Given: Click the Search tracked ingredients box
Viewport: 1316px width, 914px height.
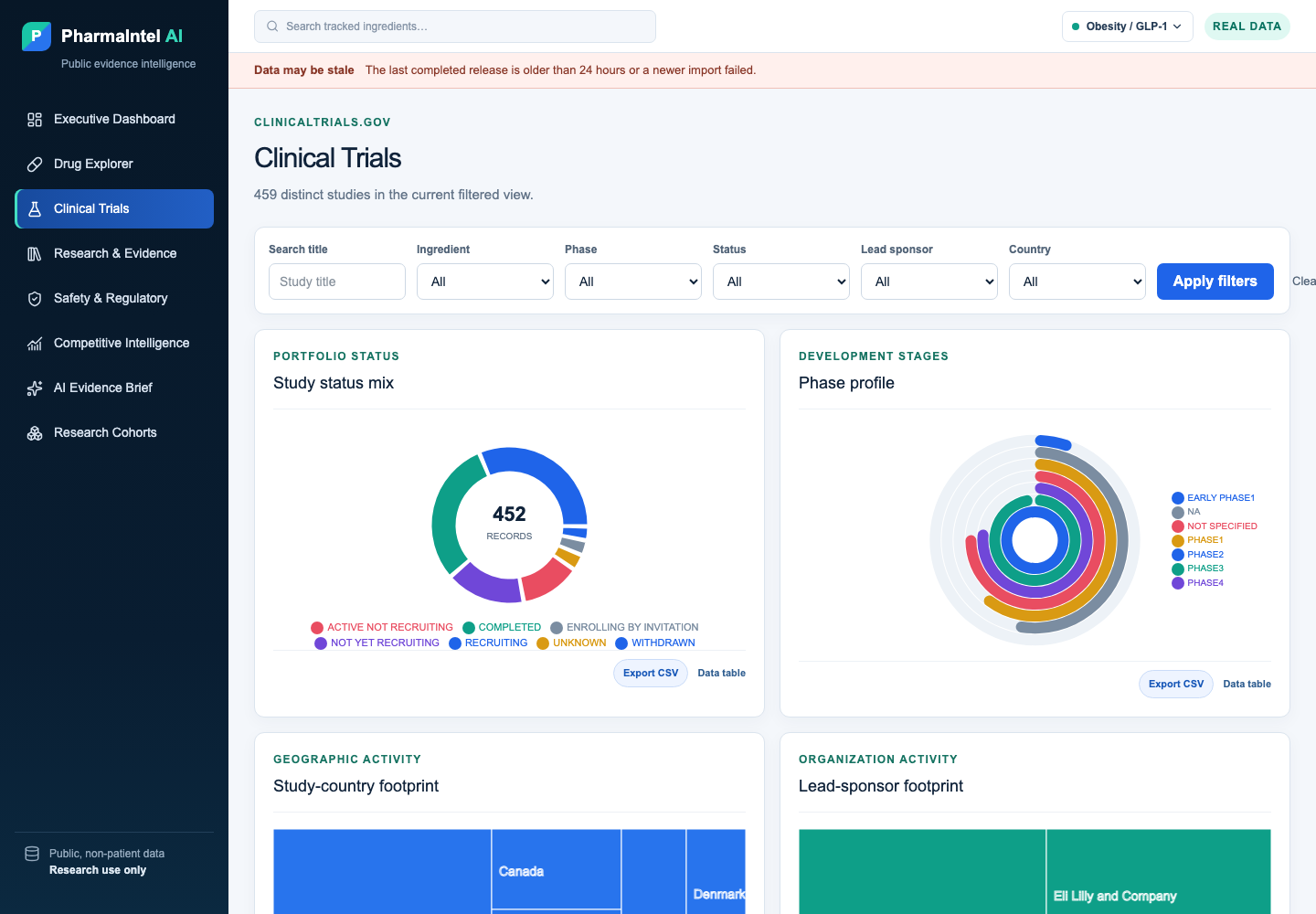Looking at the screenshot, I should (x=455, y=27).
